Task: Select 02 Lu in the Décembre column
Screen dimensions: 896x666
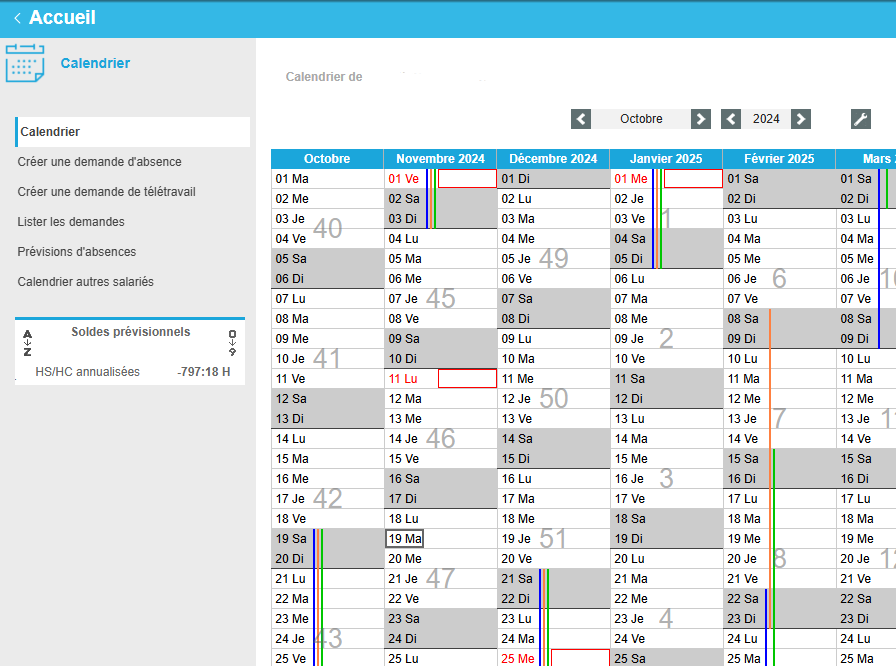Action: (x=553, y=199)
